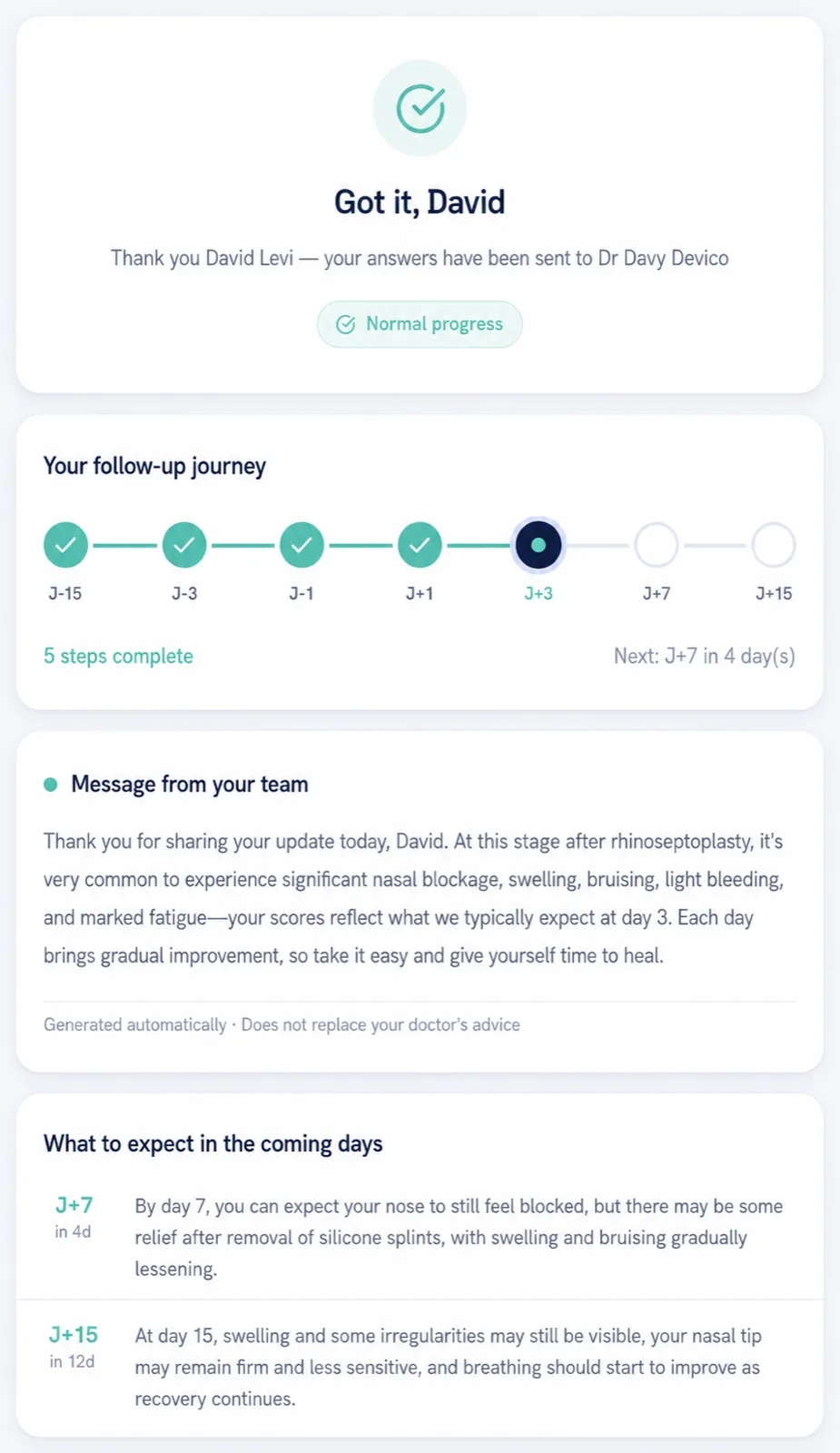840x1453 pixels.
Task: Click the current J+3 step dot
Action: 539,545
